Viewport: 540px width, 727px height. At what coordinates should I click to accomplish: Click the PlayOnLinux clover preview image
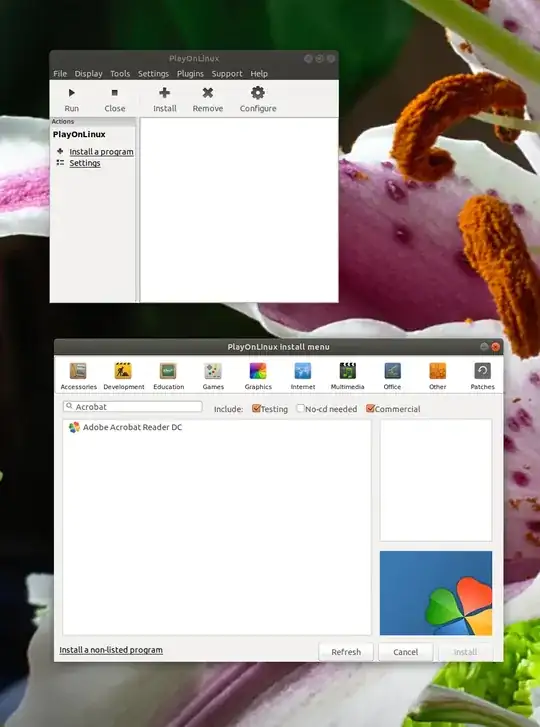[436, 593]
